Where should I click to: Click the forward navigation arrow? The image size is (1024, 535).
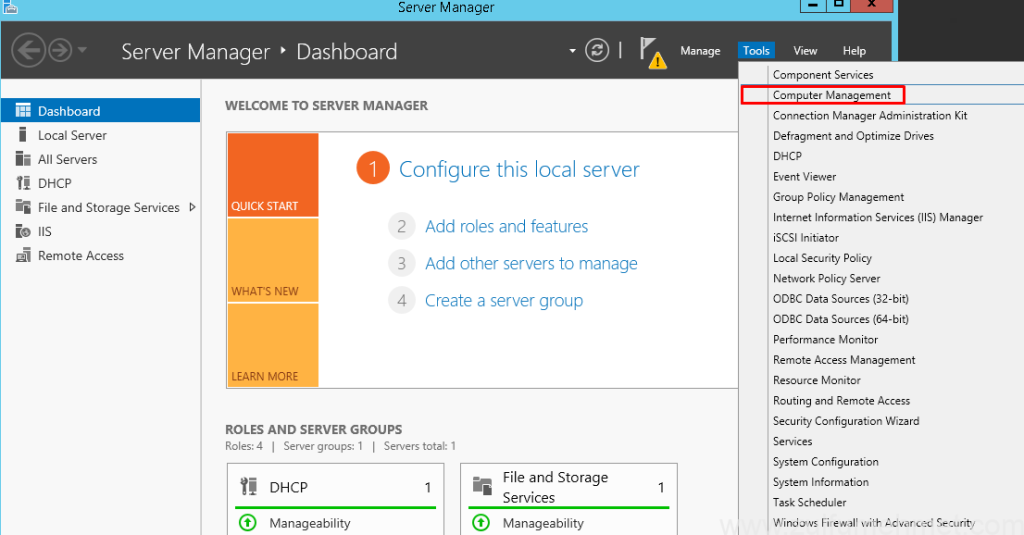(x=60, y=50)
